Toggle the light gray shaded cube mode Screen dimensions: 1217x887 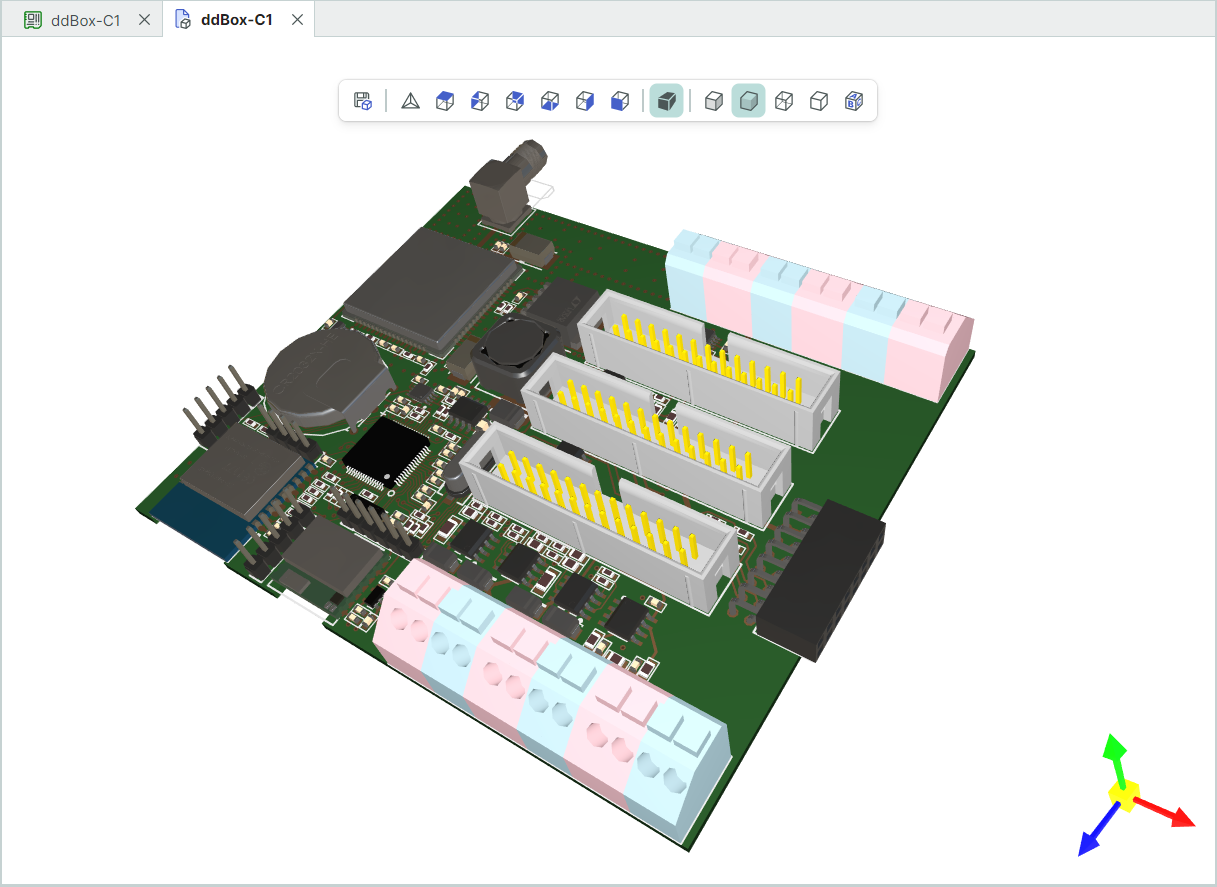click(713, 100)
